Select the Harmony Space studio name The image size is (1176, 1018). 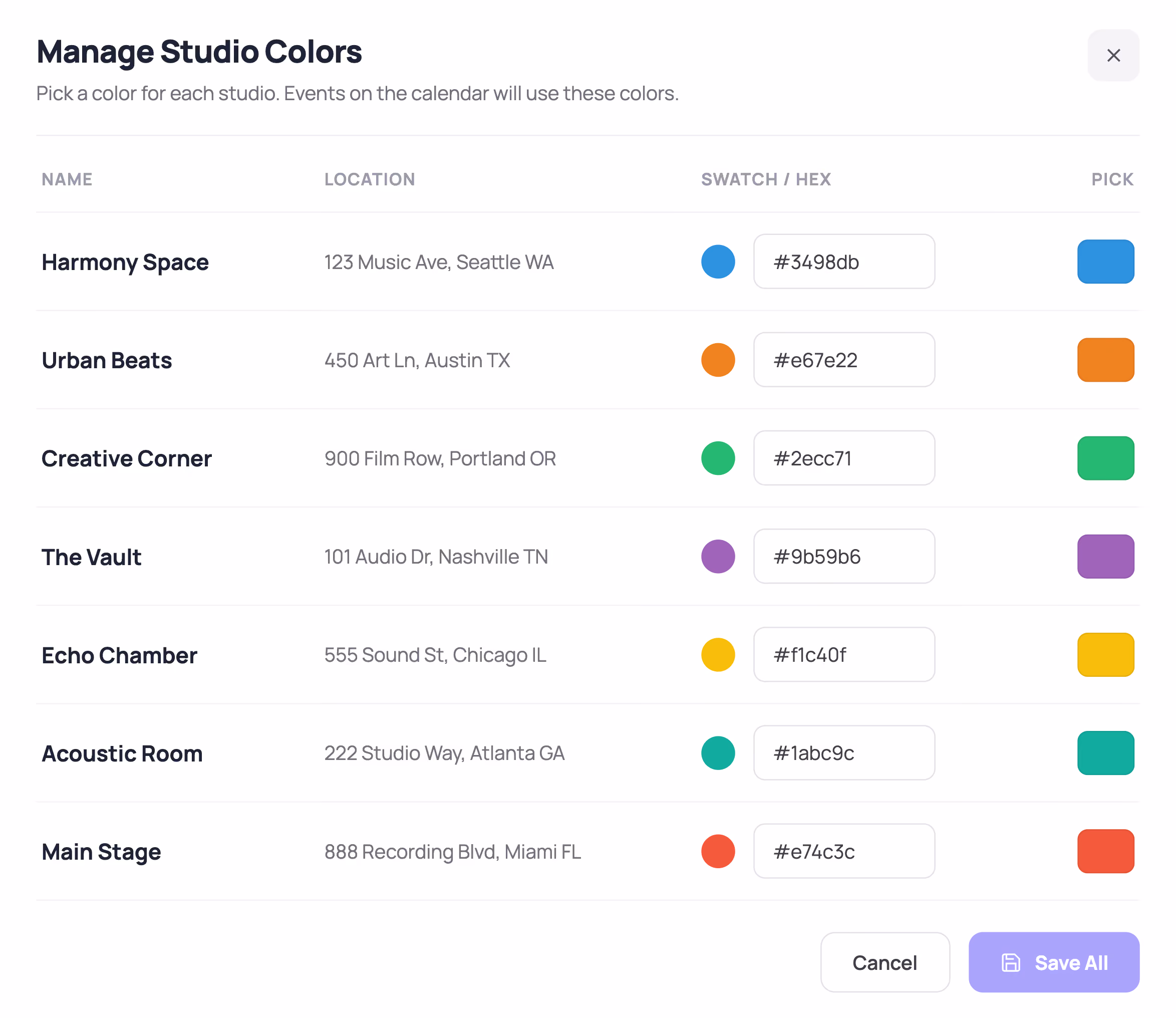(x=125, y=263)
